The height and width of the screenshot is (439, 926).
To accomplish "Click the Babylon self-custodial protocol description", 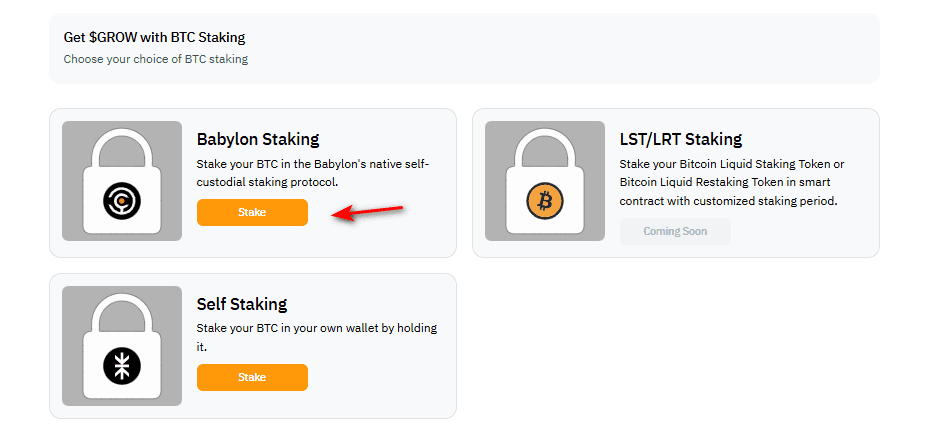I will (x=313, y=173).
